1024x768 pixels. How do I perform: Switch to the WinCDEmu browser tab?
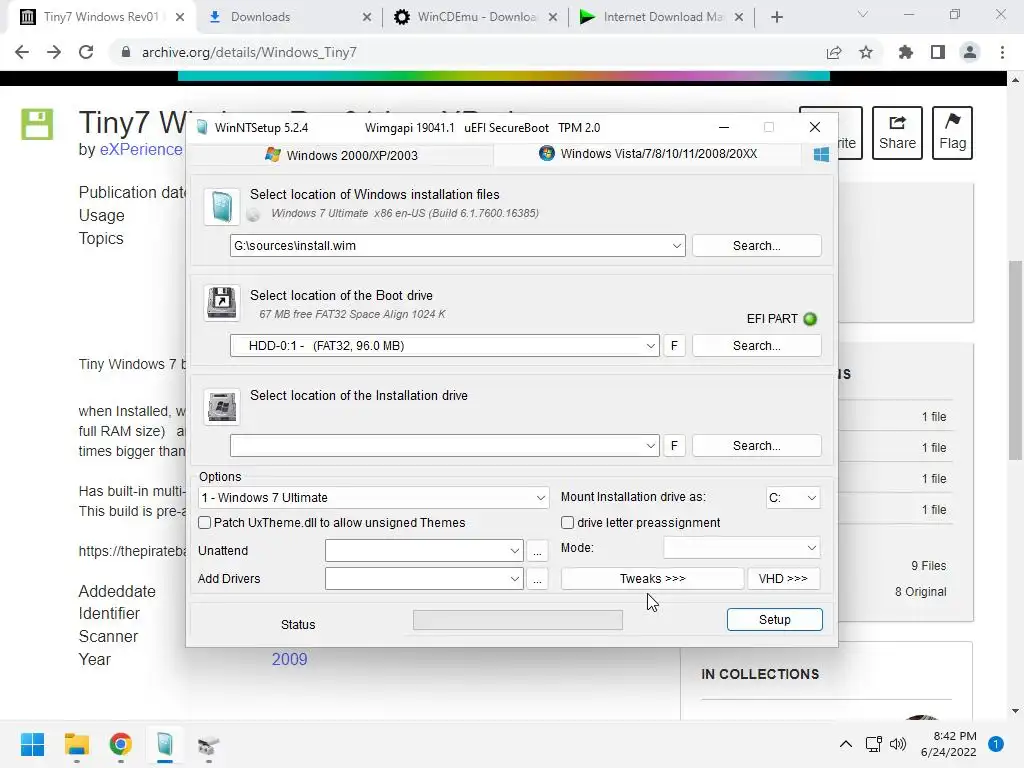[x=475, y=17]
